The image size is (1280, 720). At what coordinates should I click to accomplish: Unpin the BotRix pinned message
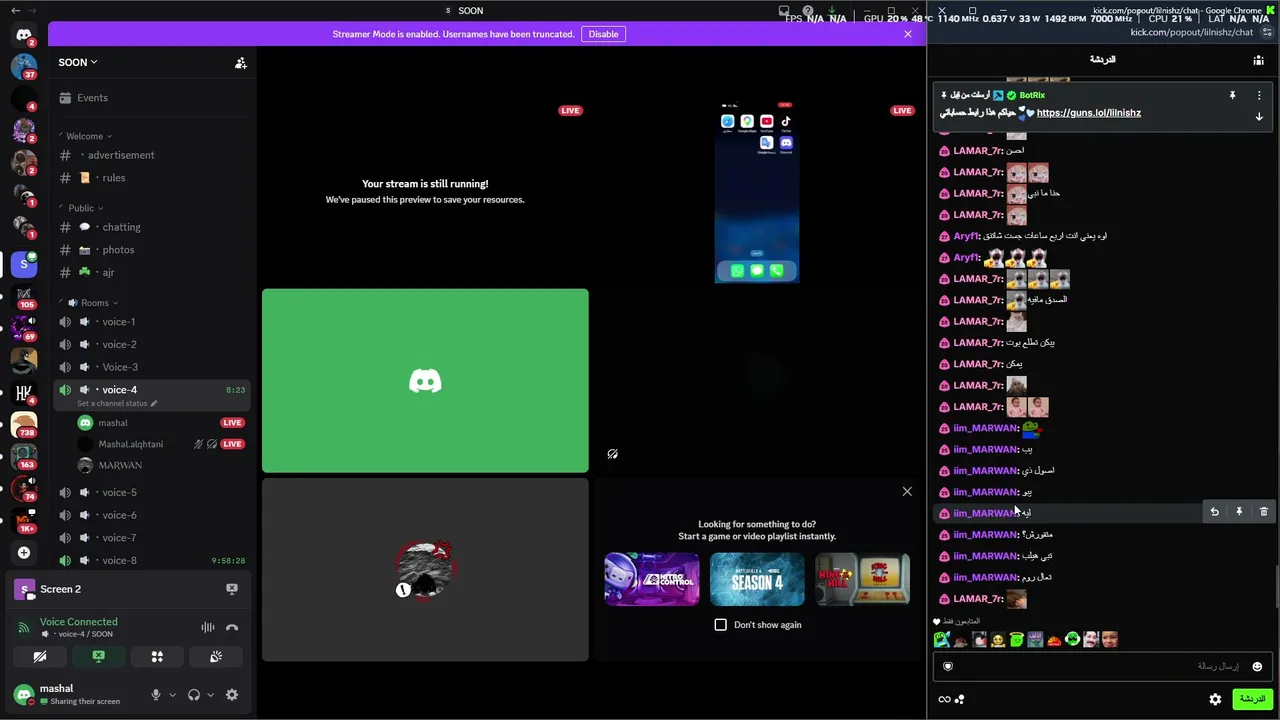1232,95
